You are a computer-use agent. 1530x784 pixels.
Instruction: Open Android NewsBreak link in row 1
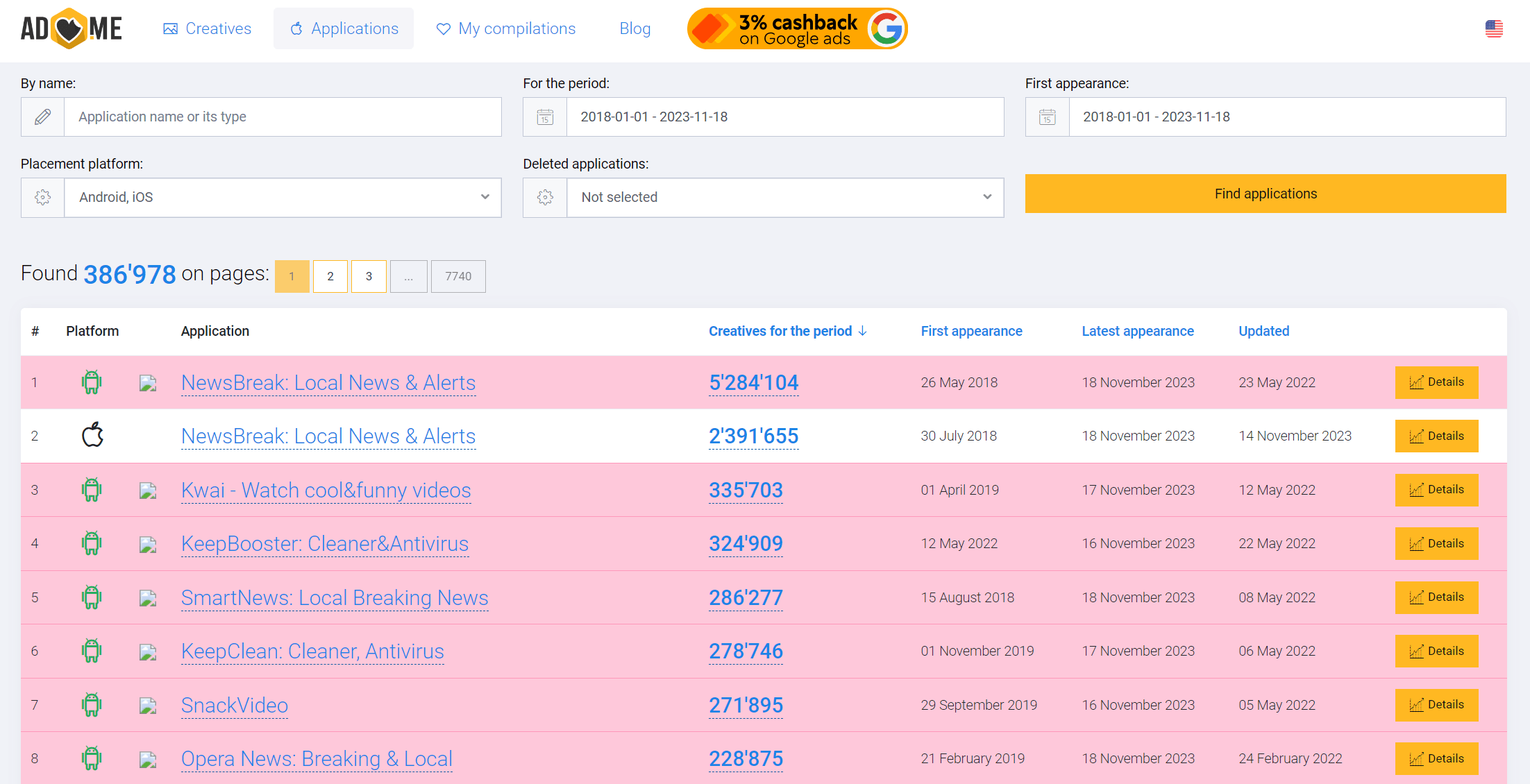coord(328,382)
